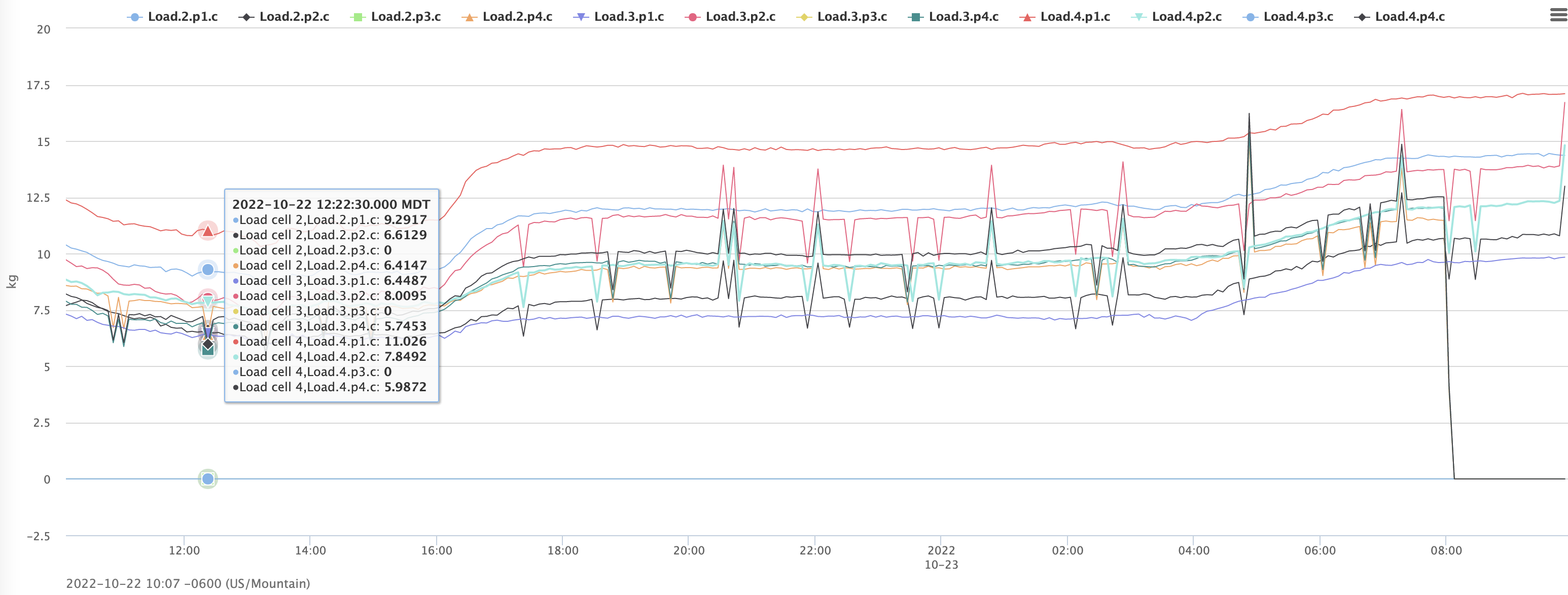Click the 2022 10-23 date axis label
Viewport: 1568px width, 595px height.
pos(941,557)
